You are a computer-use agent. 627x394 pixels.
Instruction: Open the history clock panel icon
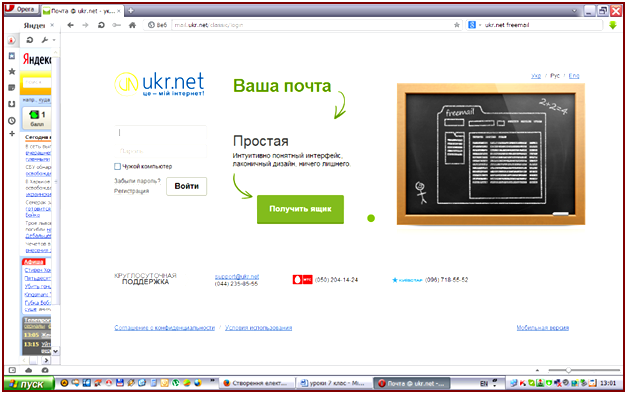pos(12,120)
